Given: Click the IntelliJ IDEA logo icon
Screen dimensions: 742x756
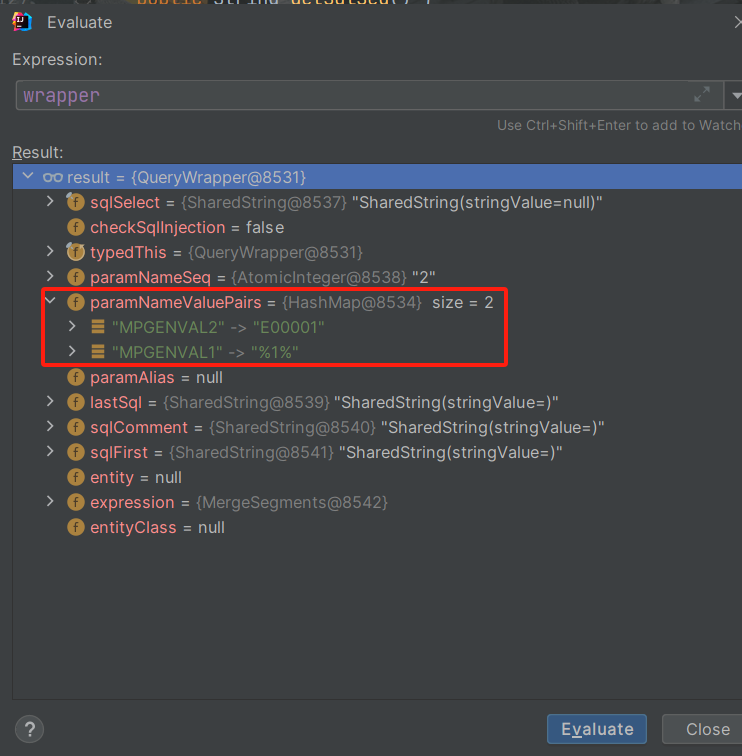Looking at the screenshot, I should click(x=22, y=22).
